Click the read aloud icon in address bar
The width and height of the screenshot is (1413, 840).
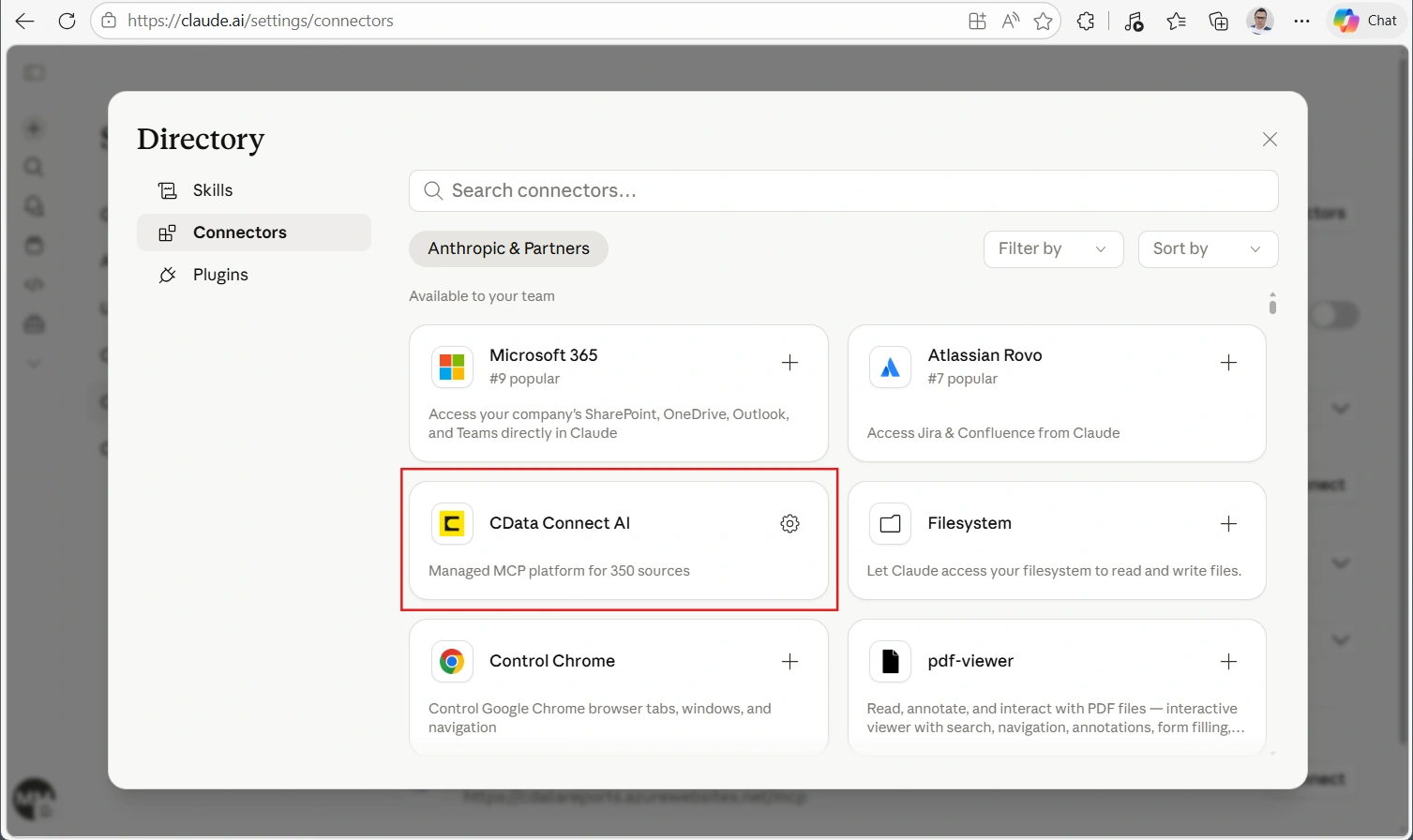[1010, 21]
